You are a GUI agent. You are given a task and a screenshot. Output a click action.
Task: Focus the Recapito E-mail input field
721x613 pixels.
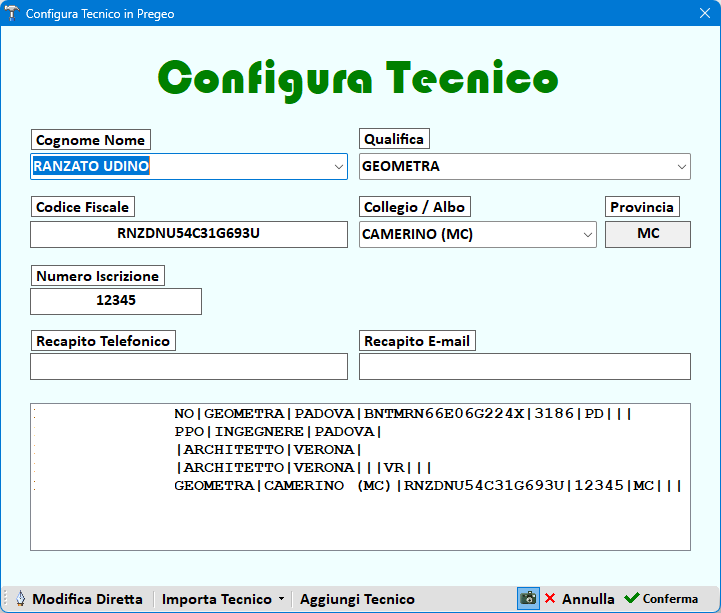point(525,367)
